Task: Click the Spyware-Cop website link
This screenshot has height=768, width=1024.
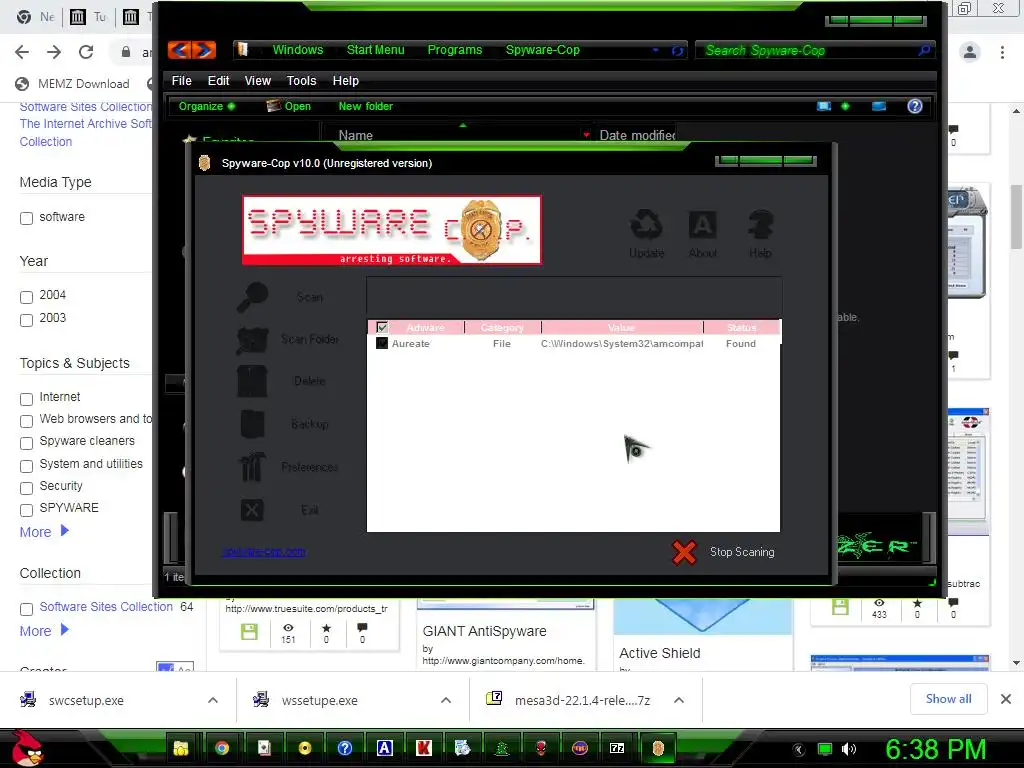Action: point(264,552)
